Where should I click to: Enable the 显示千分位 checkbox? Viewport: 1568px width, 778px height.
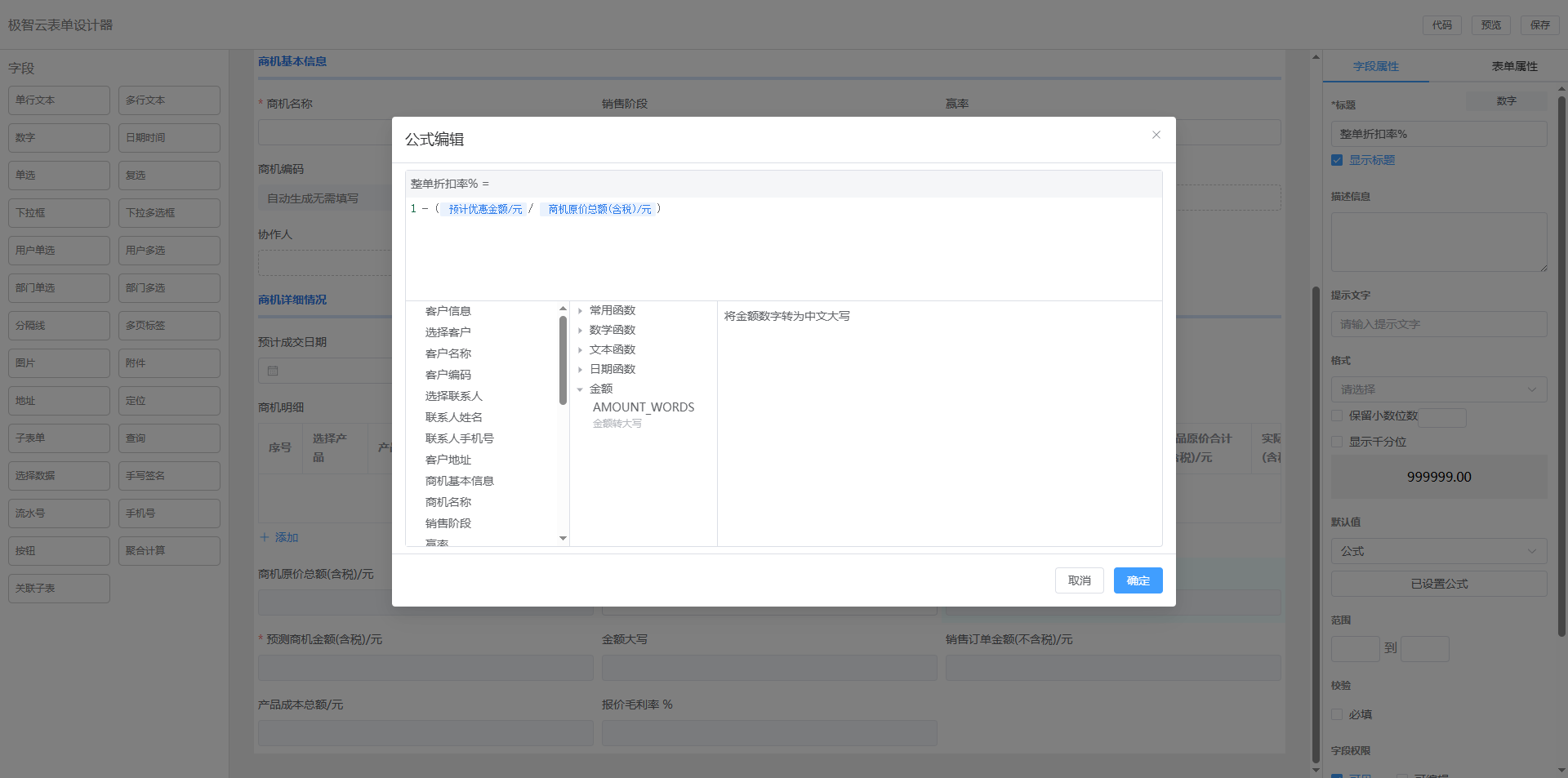pos(1337,442)
